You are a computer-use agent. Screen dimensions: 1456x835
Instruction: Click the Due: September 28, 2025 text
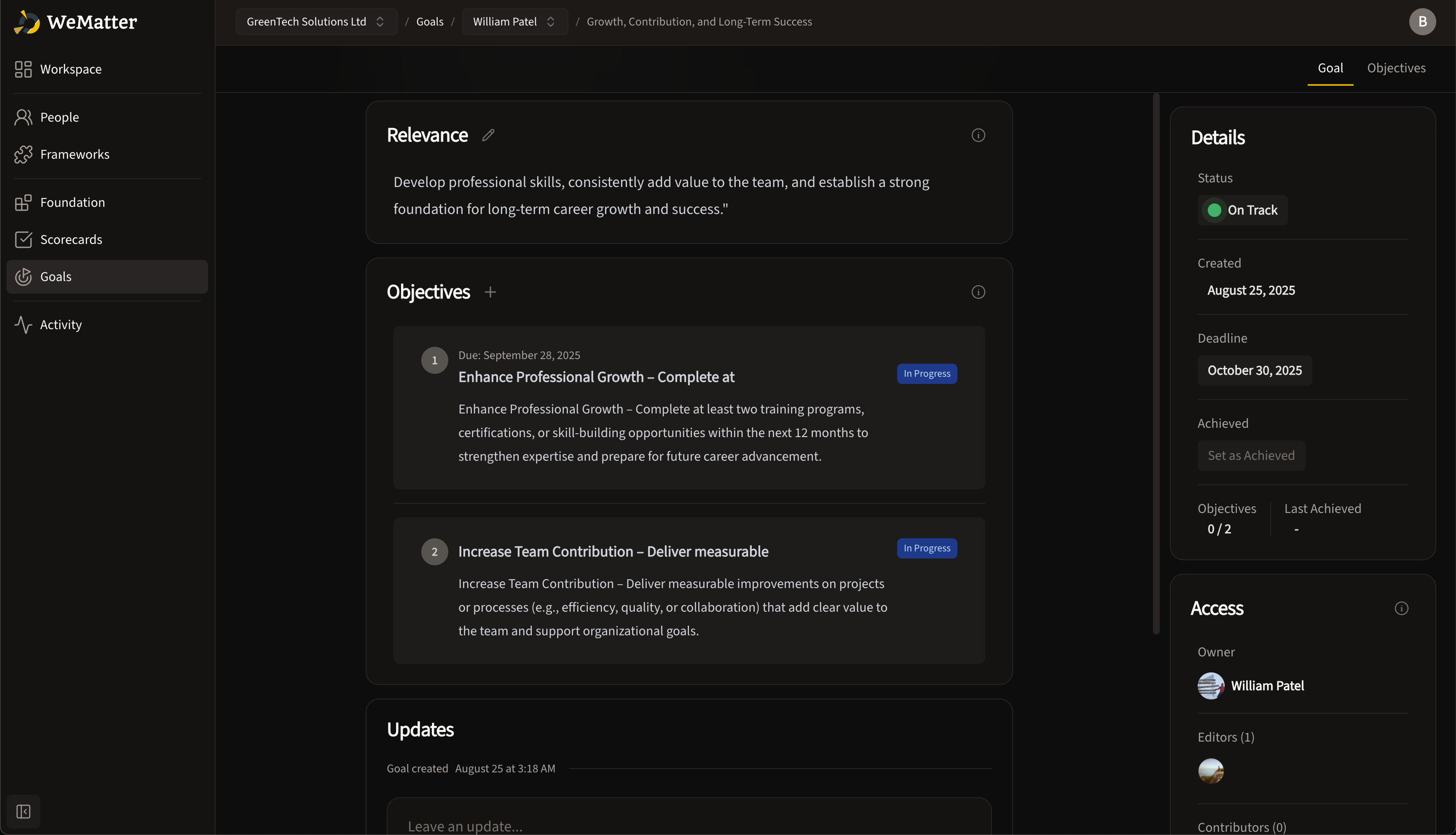click(519, 355)
